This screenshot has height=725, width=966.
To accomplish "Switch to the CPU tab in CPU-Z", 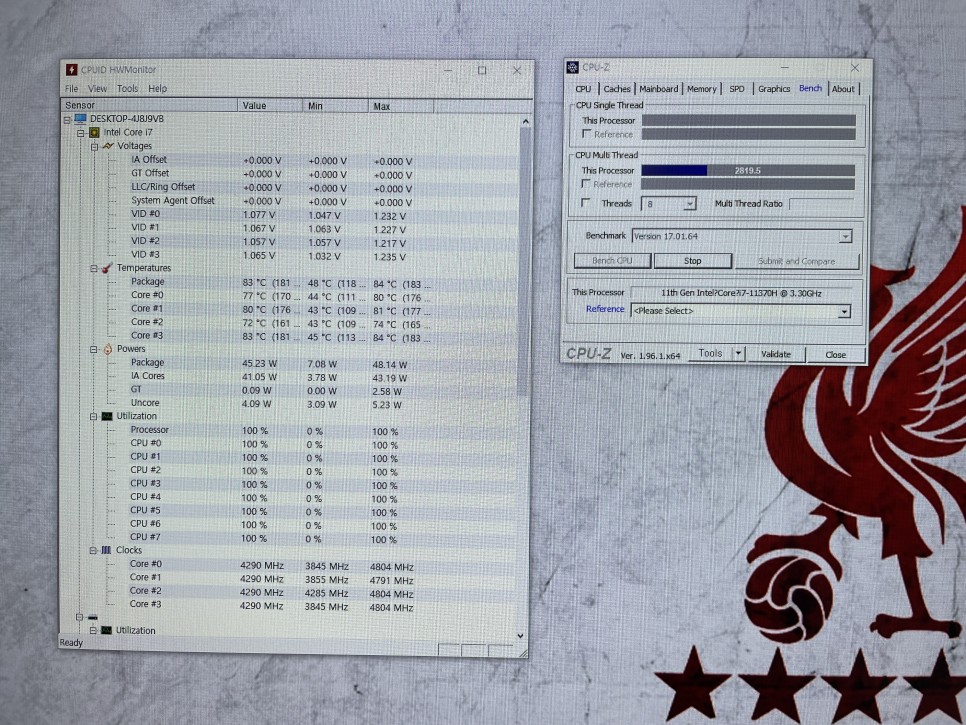I will pyautogui.click(x=583, y=89).
